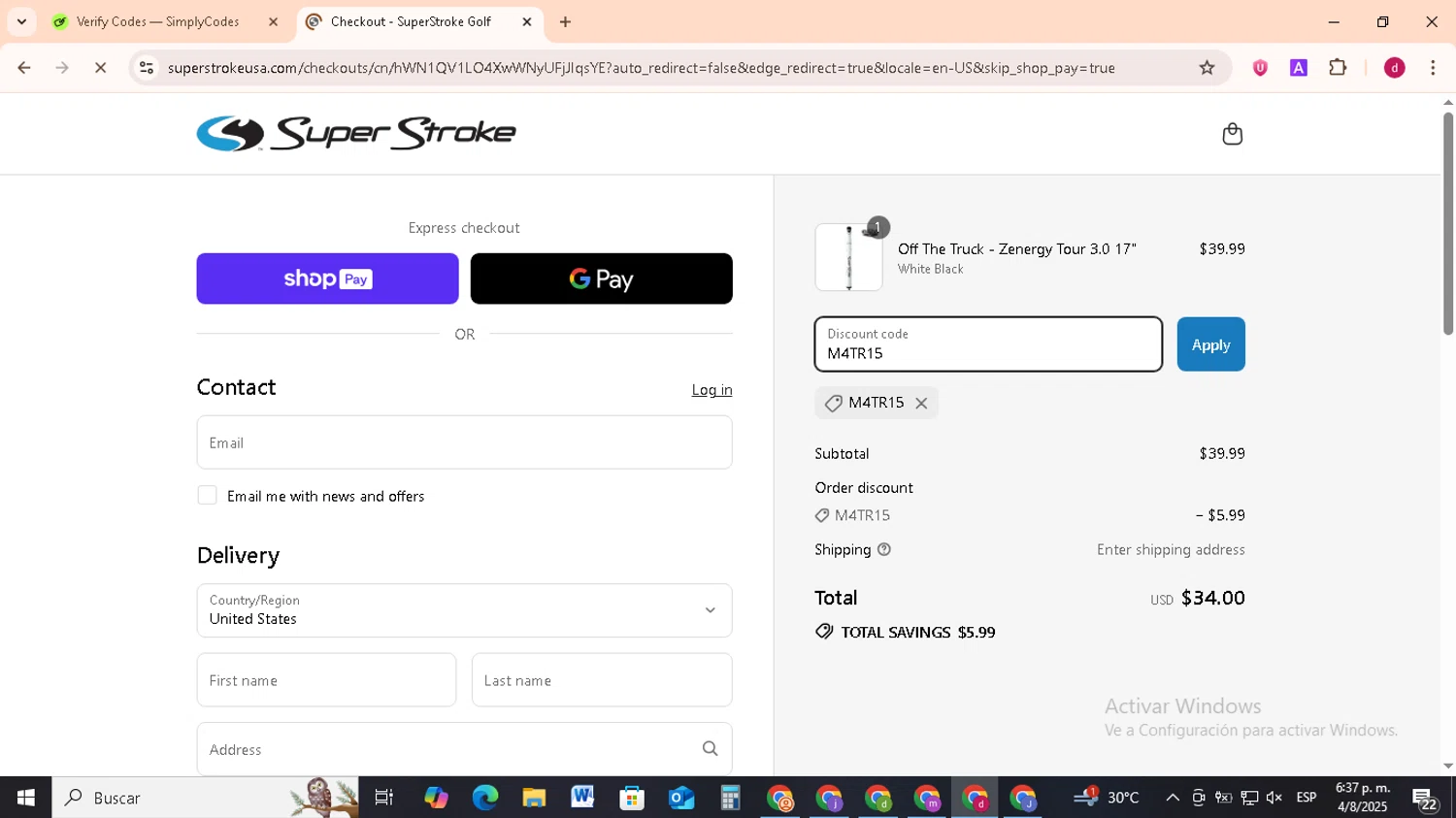This screenshot has width=1456, height=818.
Task: Go back to the previous page
Action: point(24,68)
